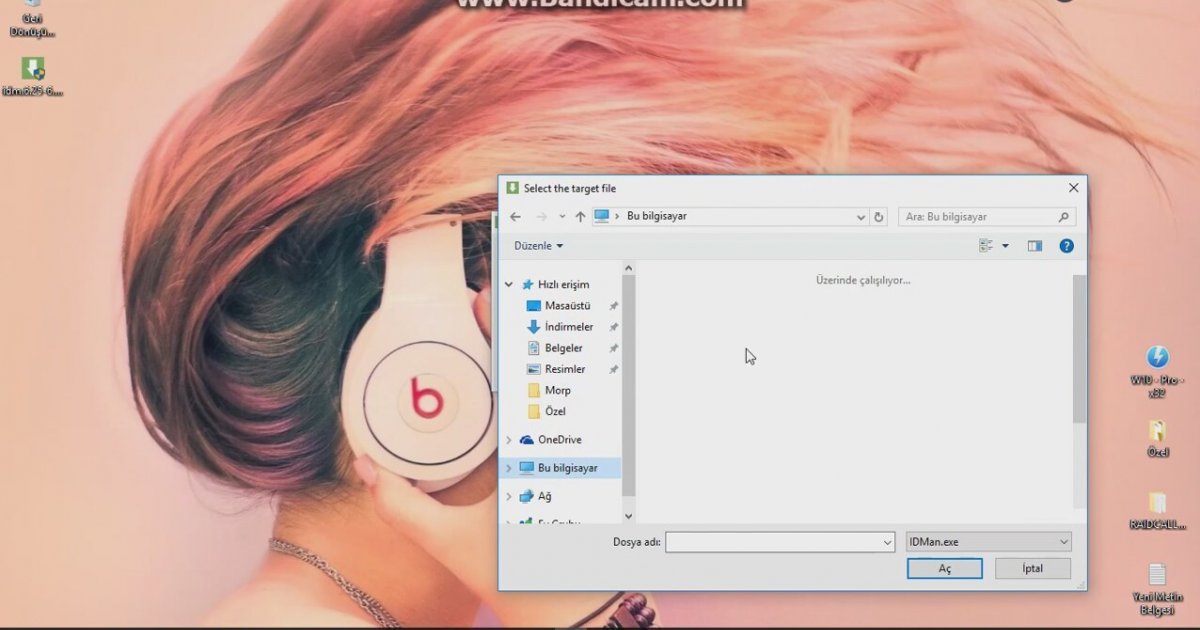Select the Özel desktop folder icon
The height and width of the screenshot is (630, 1200).
click(x=1157, y=438)
